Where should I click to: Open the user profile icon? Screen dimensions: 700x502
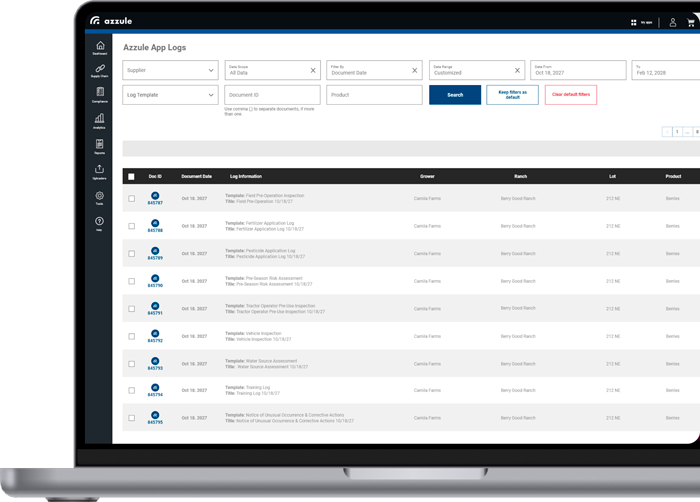[x=672, y=22]
